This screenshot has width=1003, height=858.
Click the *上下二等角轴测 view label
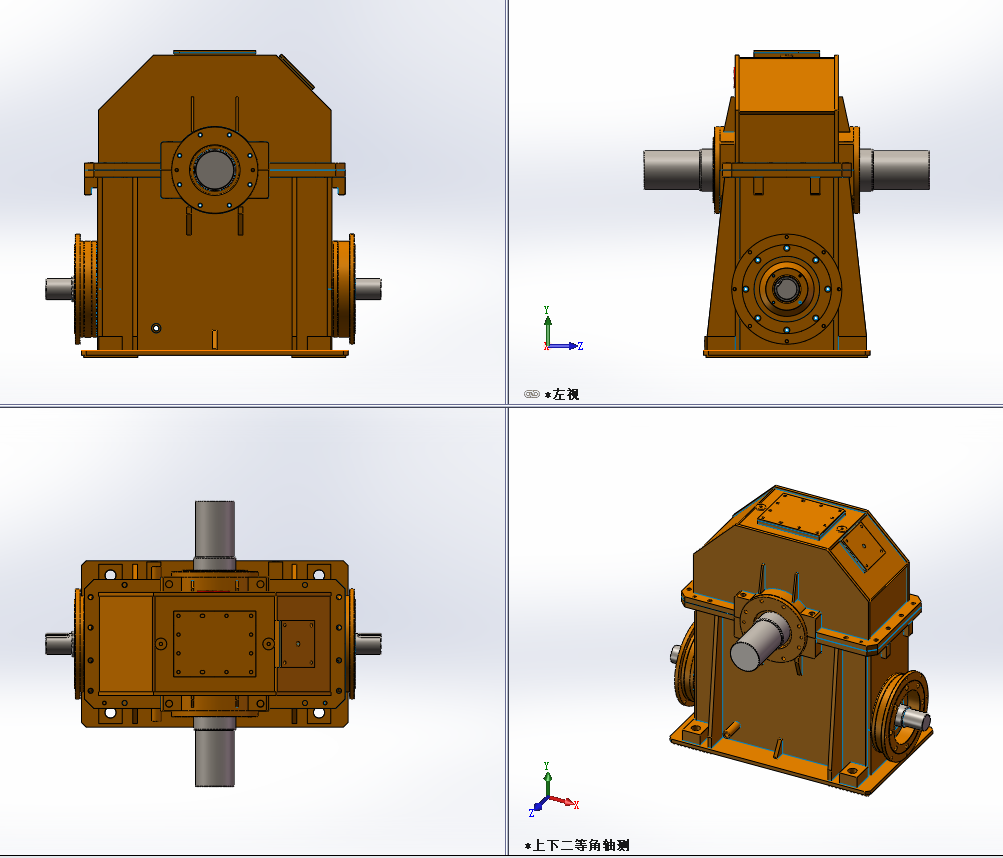(577, 846)
